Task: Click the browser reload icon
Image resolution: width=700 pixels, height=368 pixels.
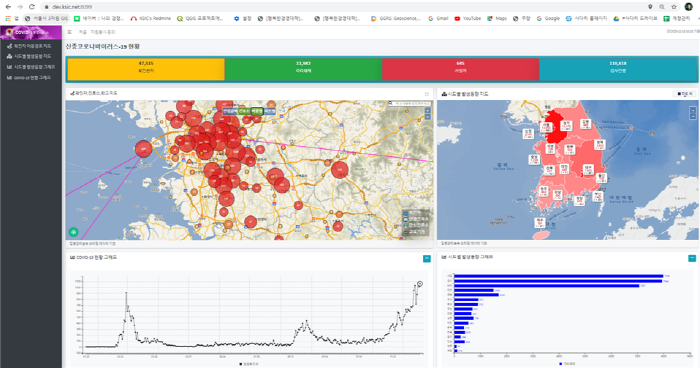Action: (x=32, y=7)
